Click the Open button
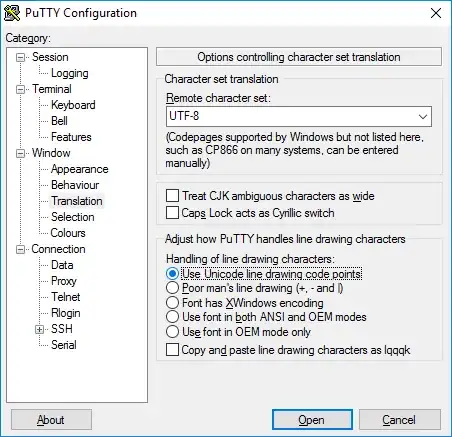This screenshot has height=437, width=452. [x=312, y=420]
